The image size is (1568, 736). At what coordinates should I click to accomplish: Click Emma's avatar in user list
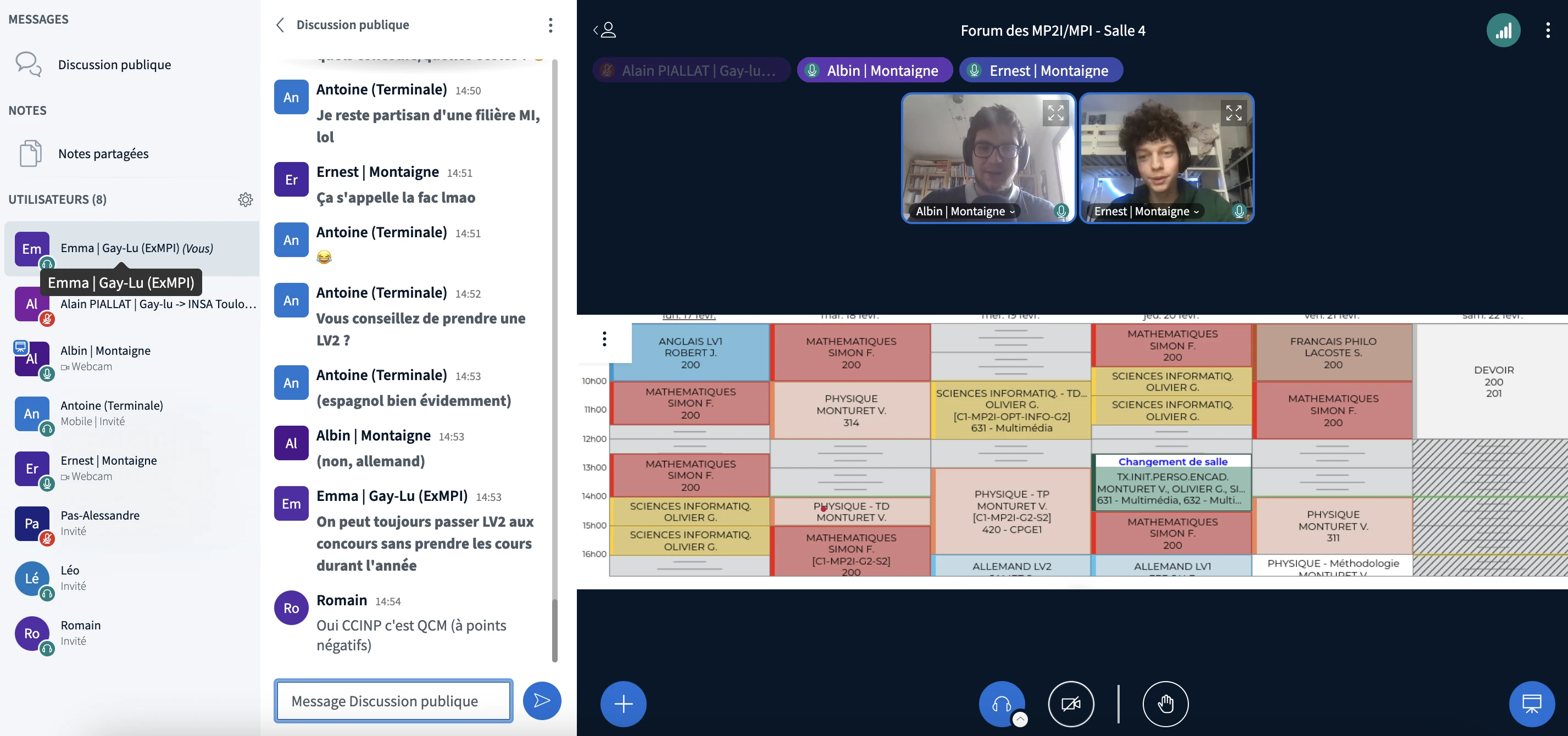pos(32,249)
